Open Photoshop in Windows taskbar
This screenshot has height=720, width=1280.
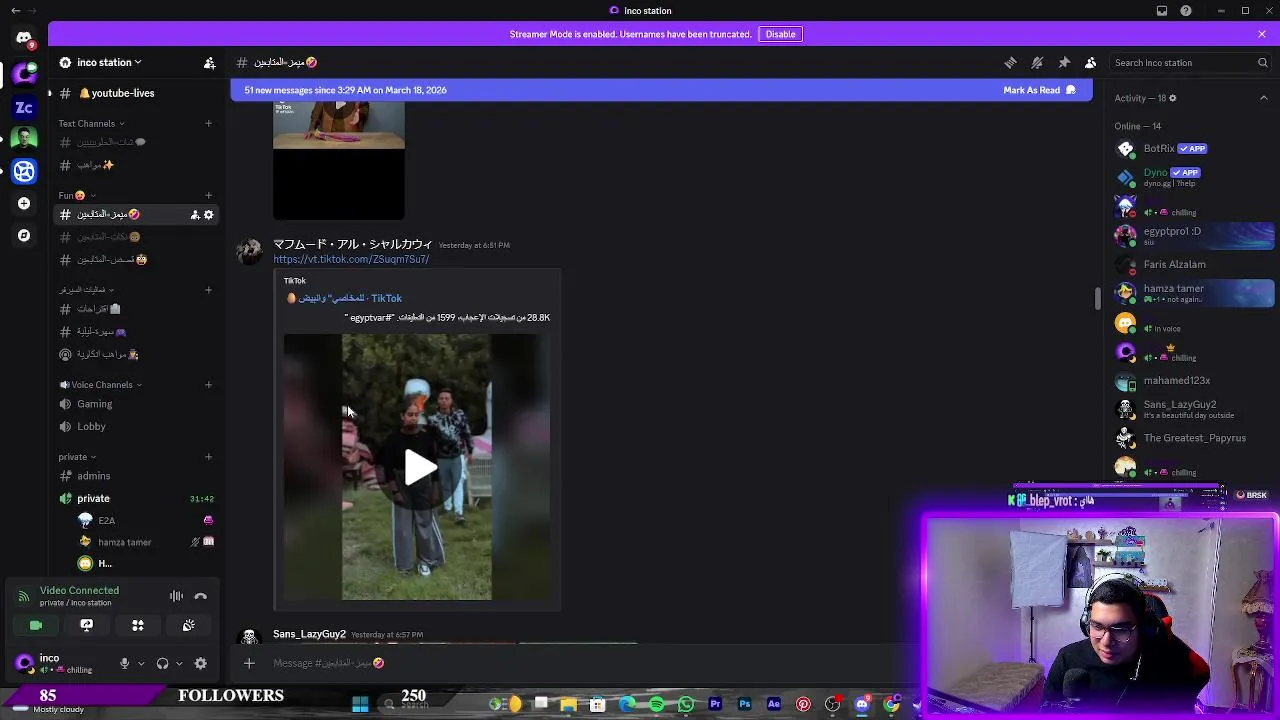tap(744, 705)
